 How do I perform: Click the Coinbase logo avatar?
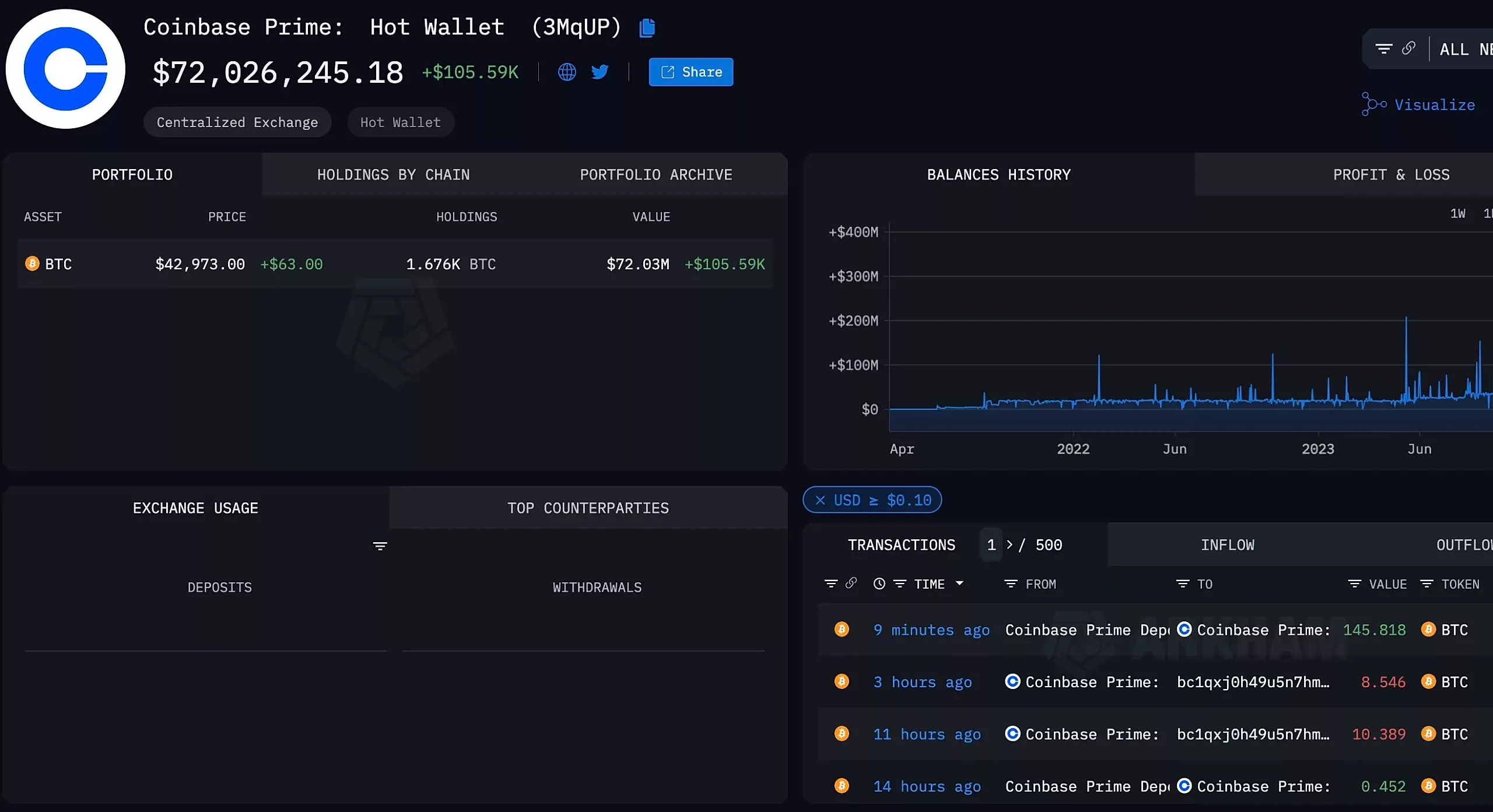coord(66,69)
